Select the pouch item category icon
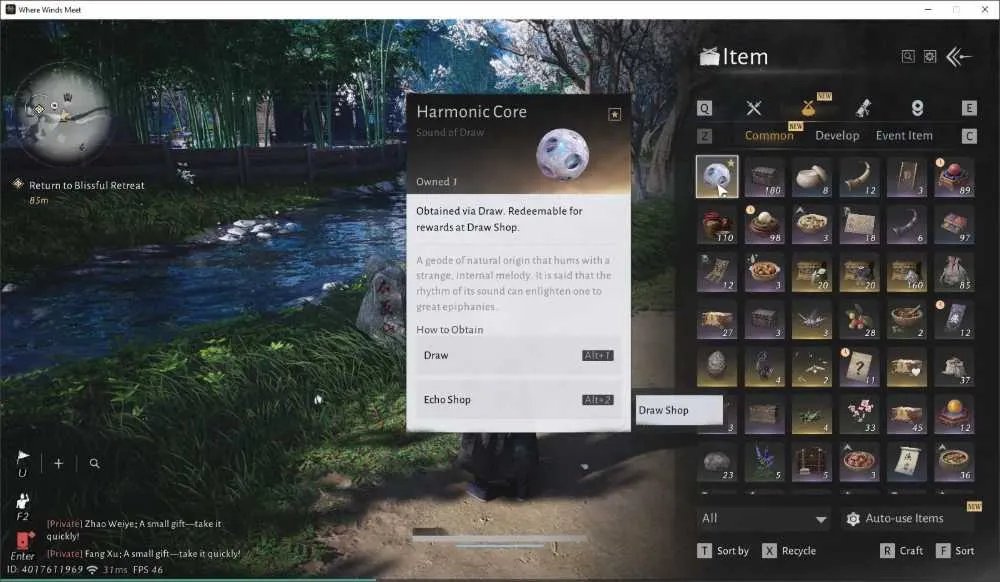Screen dimensions: 1000x582 coord(808,108)
